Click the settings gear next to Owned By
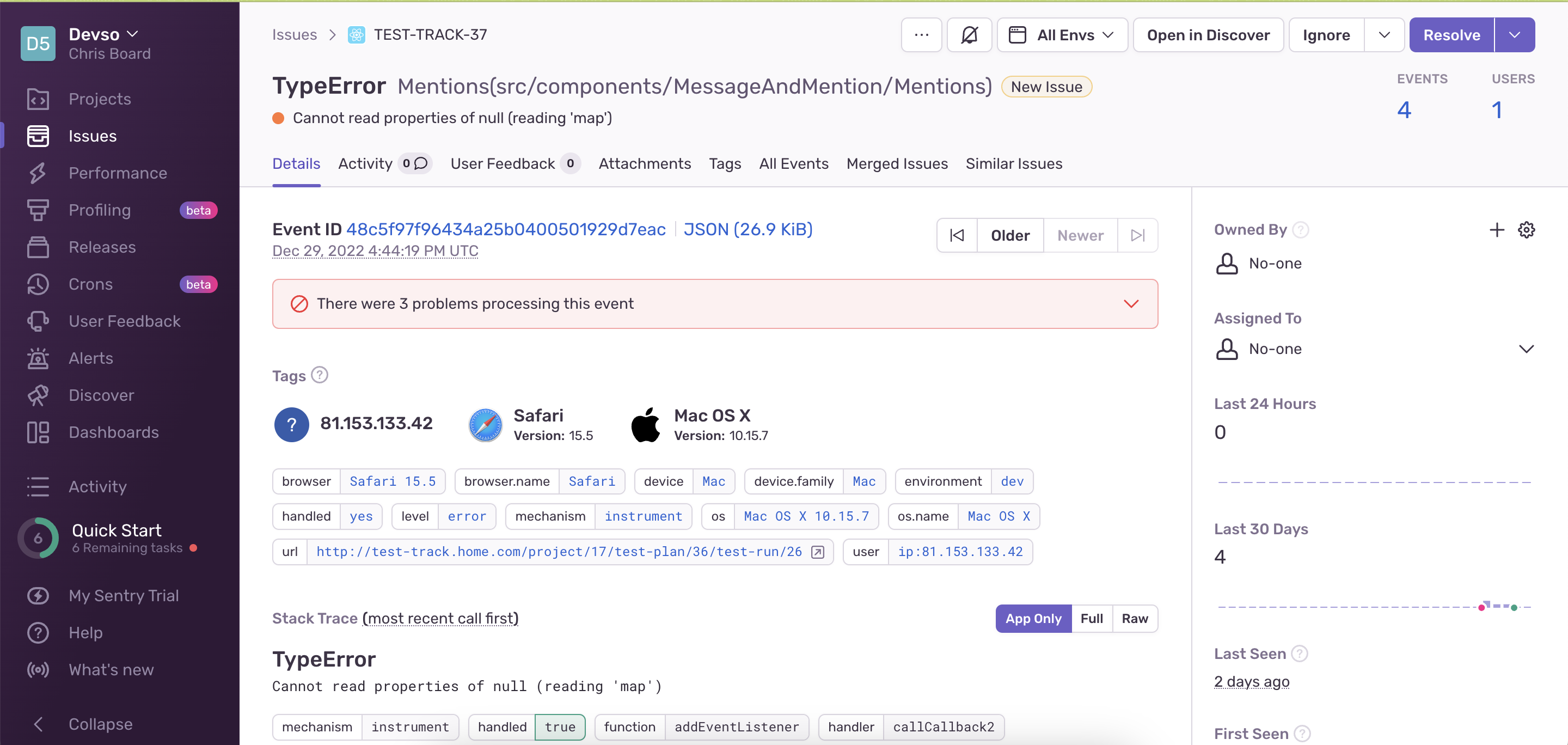Image resolution: width=1568 pixels, height=745 pixels. [x=1526, y=230]
